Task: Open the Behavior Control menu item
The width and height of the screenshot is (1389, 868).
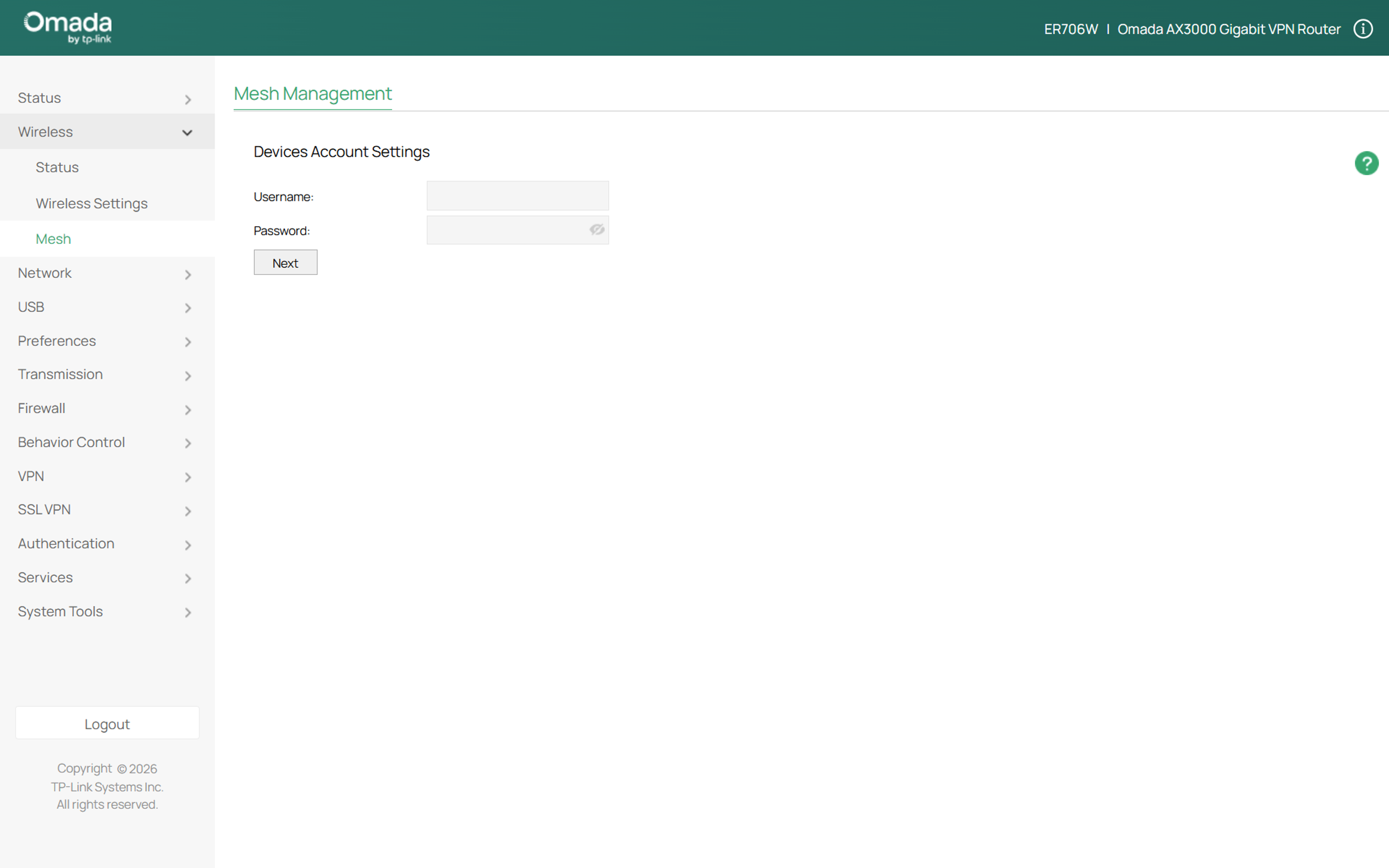Action: [x=107, y=442]
